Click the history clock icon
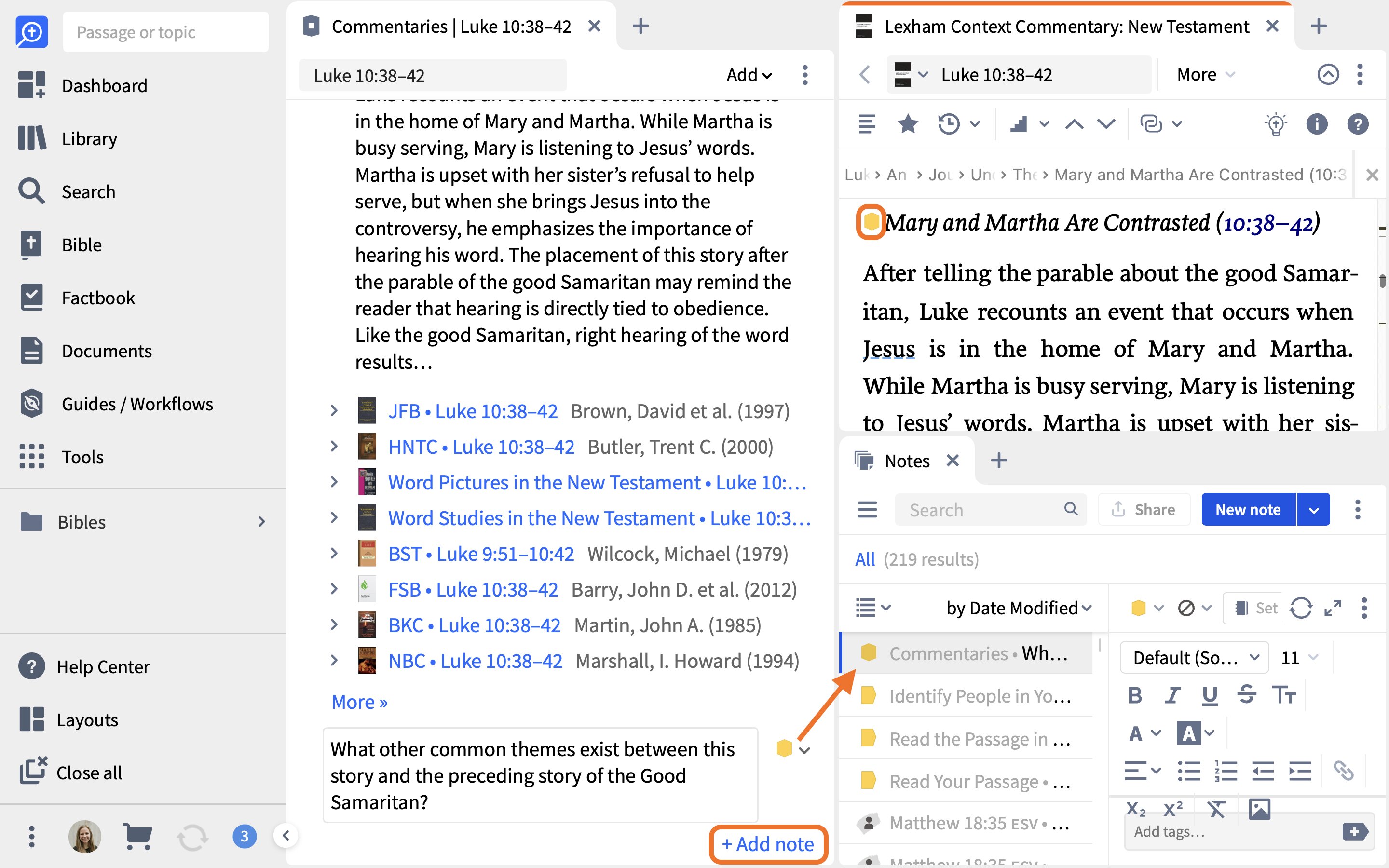The width and height of the screenshot is (1389, 868). (x=949, y=123)
